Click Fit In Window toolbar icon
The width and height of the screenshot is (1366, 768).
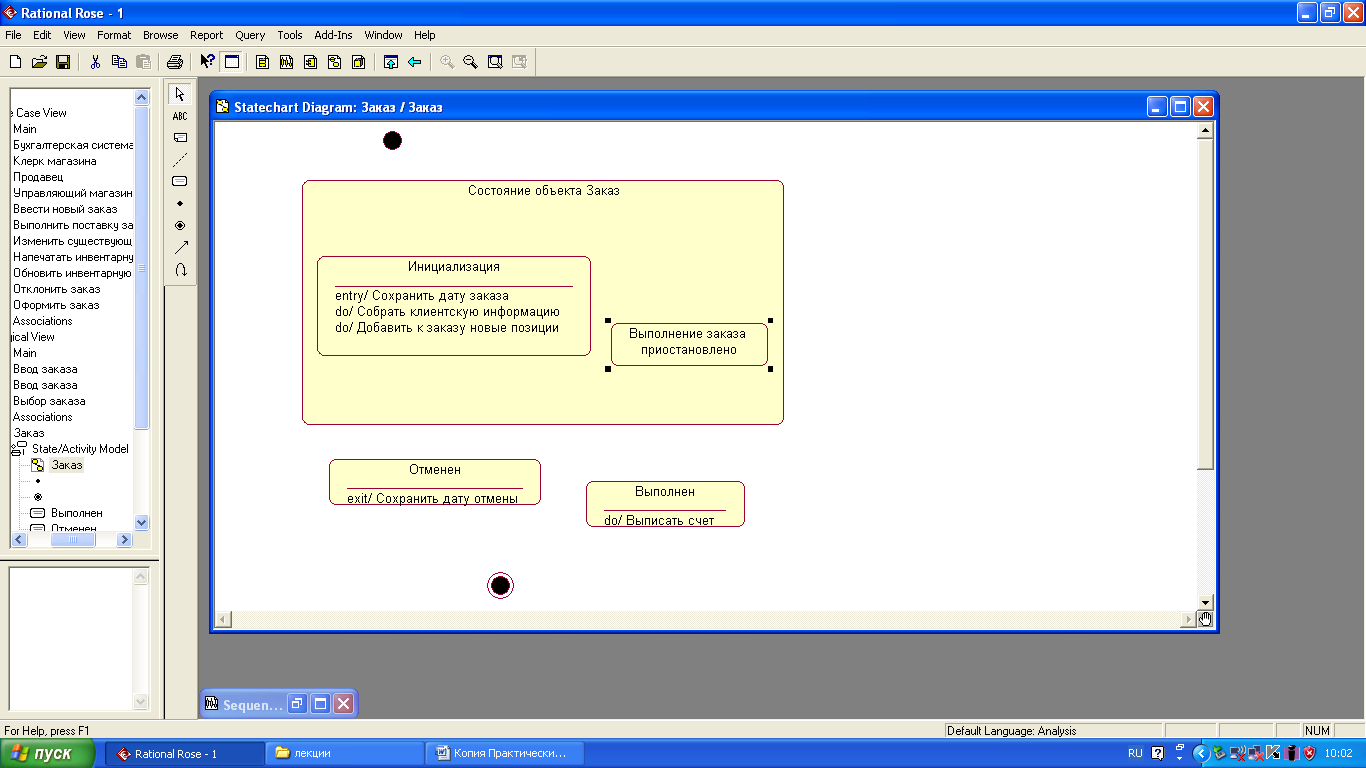[x=495, y=62]
